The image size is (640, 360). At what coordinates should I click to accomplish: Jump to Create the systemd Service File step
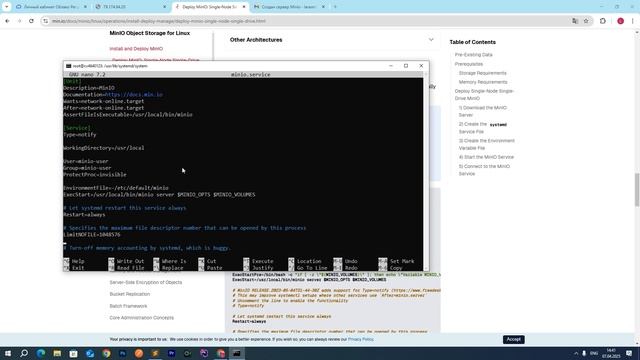[482, 128]
